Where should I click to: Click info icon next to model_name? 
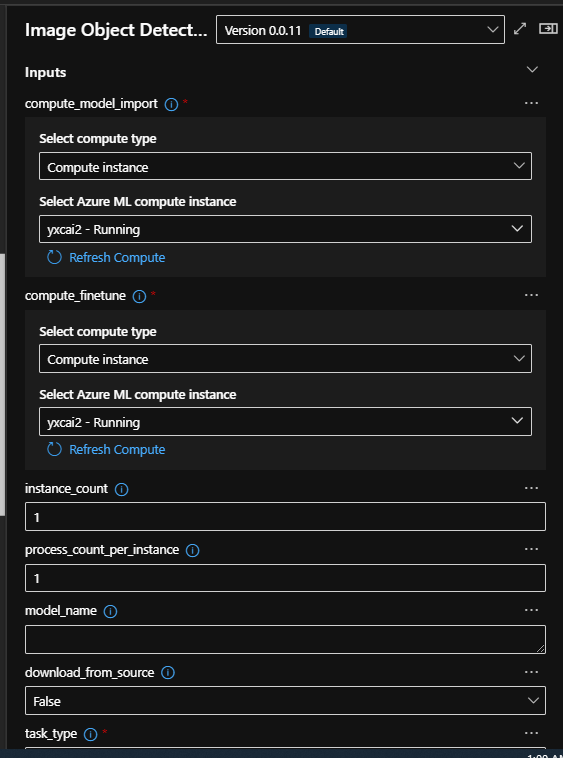pyautogui.click(x=110, y=612)
